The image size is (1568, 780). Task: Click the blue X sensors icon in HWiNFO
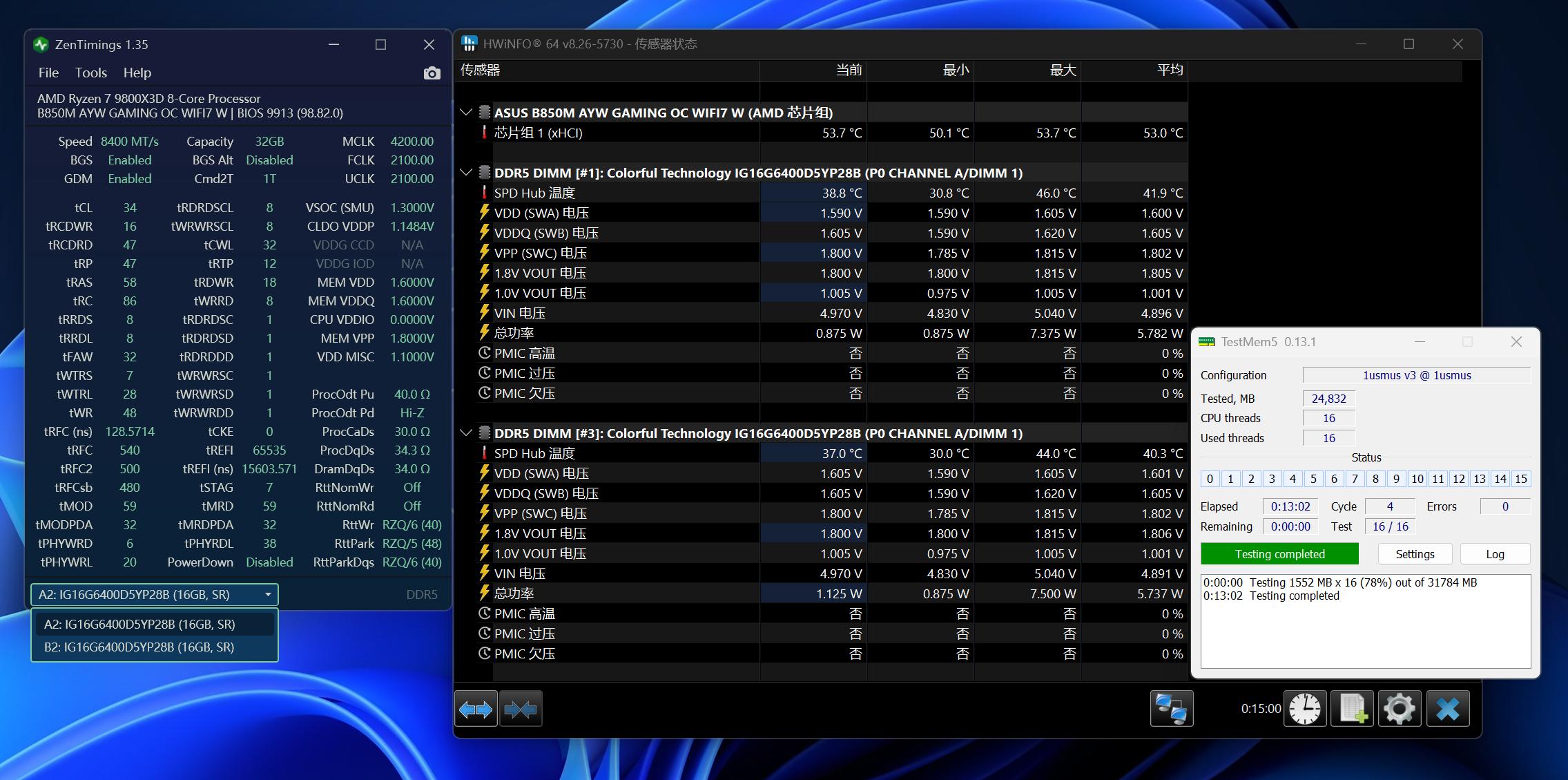[x=1447, y=708]
